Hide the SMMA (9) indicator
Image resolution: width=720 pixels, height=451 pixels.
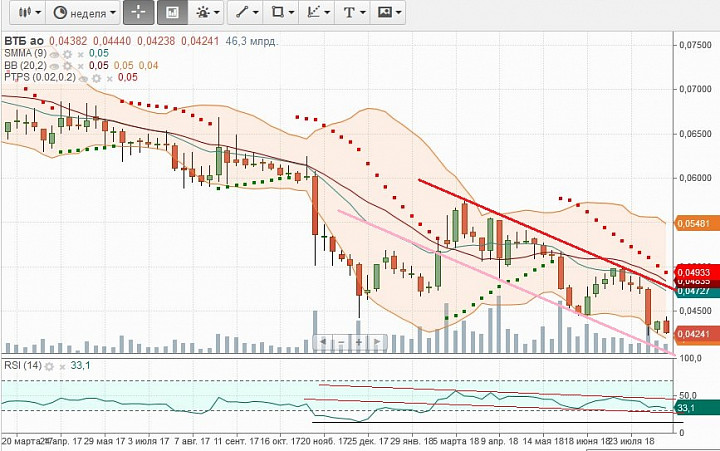coord(55,53)
